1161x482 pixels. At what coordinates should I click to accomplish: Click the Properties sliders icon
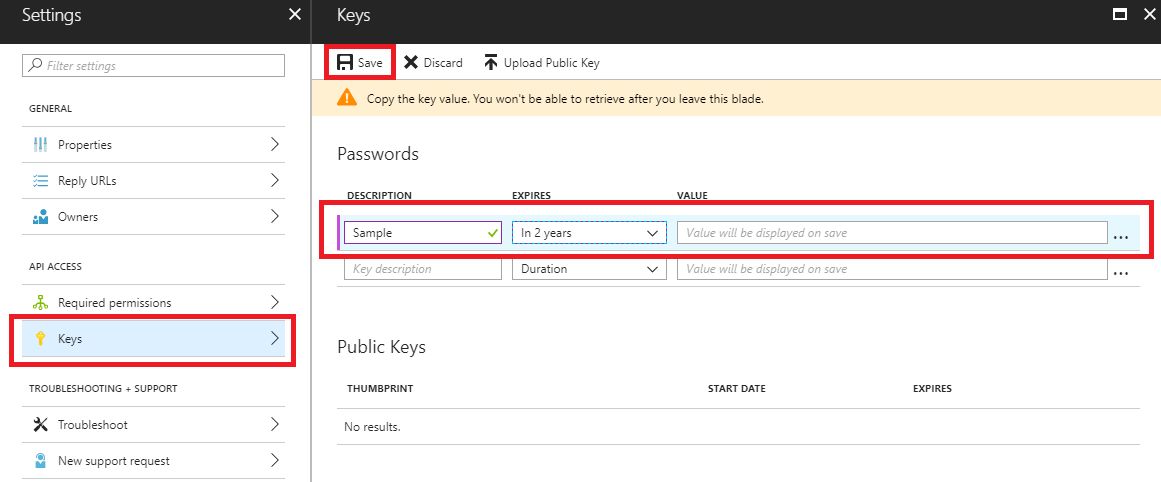(x=41, y=144)
